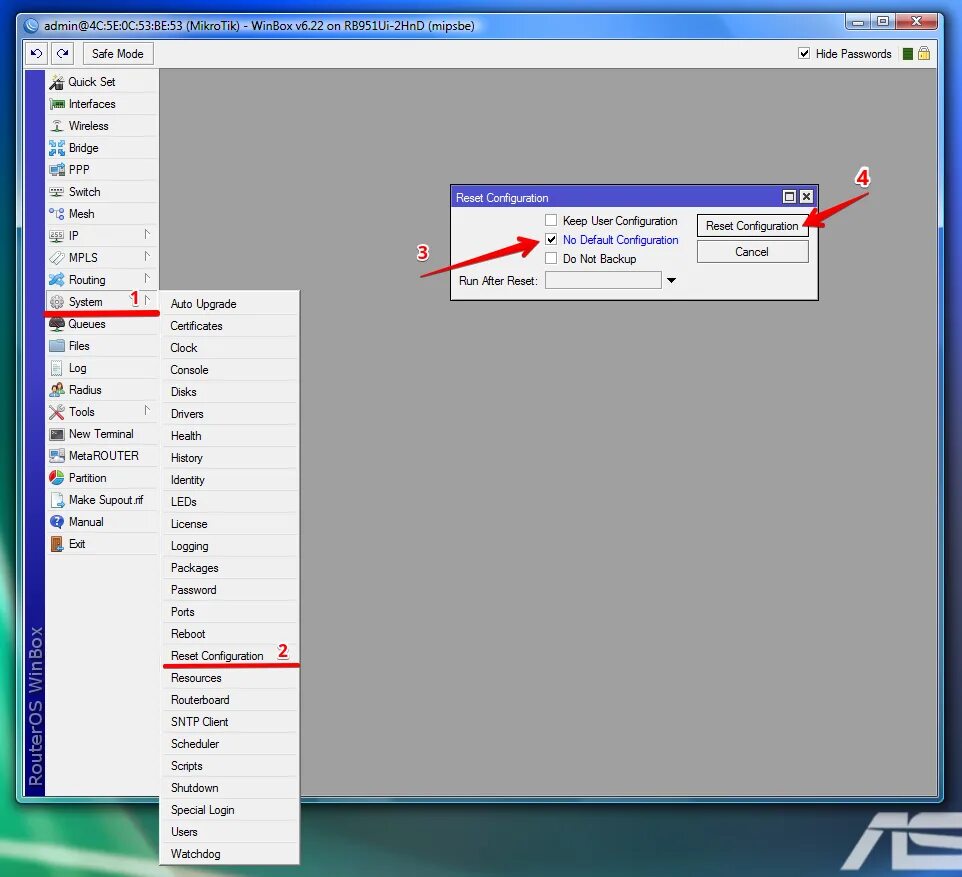Click the New Terminal icon
The height and width of the screenshot is (877, 962).
[x=56, y=434]
